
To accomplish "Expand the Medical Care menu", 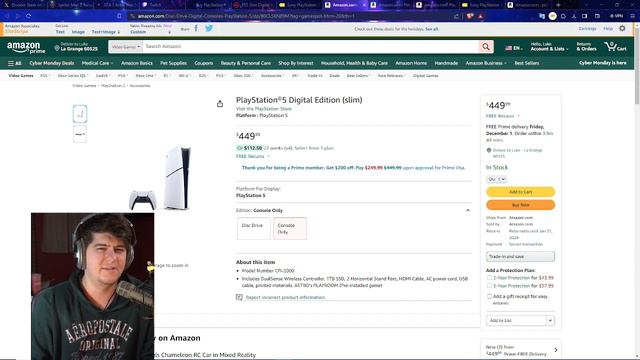I will click(97, 63).
